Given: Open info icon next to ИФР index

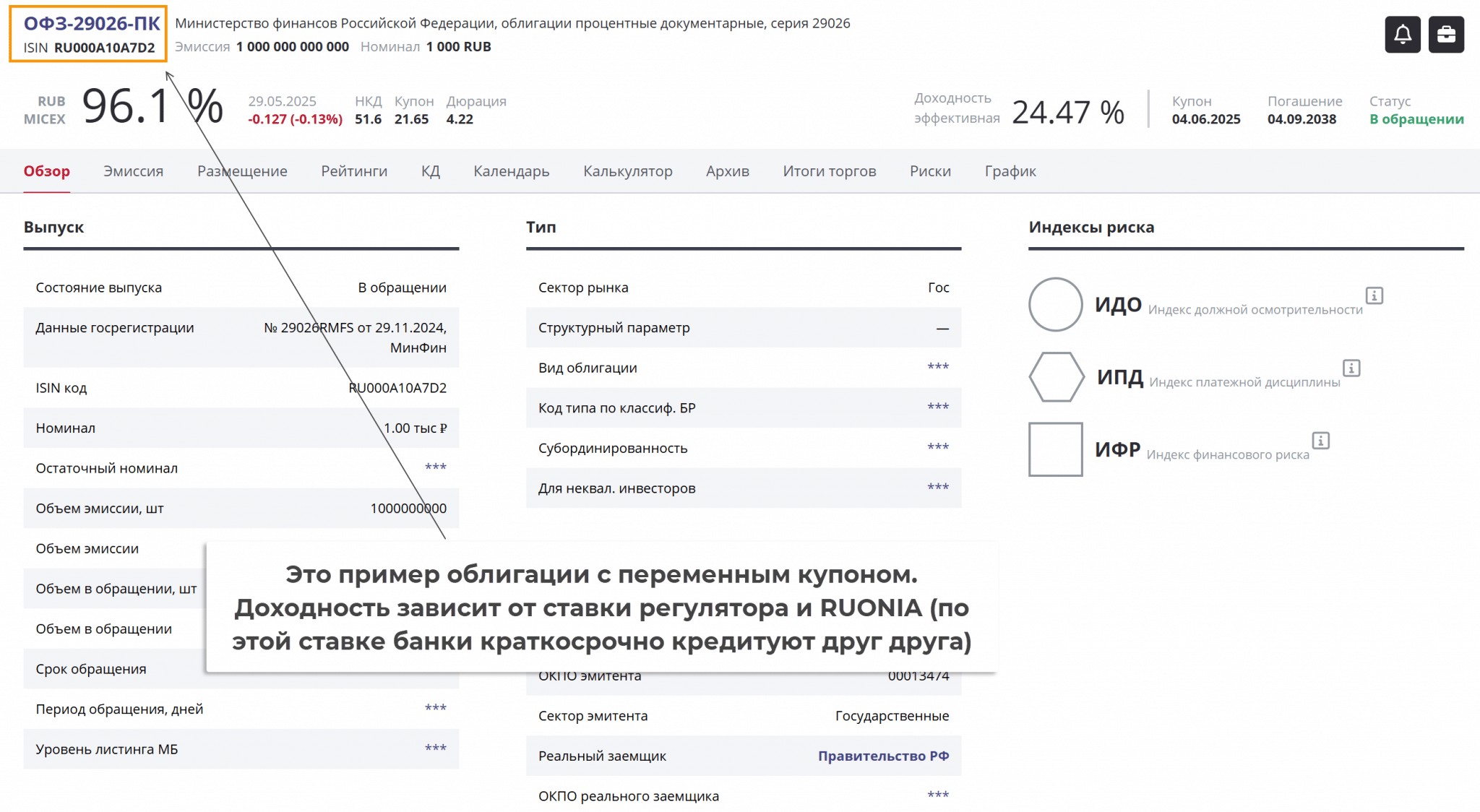Looking at the screenshot, I should [1320, 440].
